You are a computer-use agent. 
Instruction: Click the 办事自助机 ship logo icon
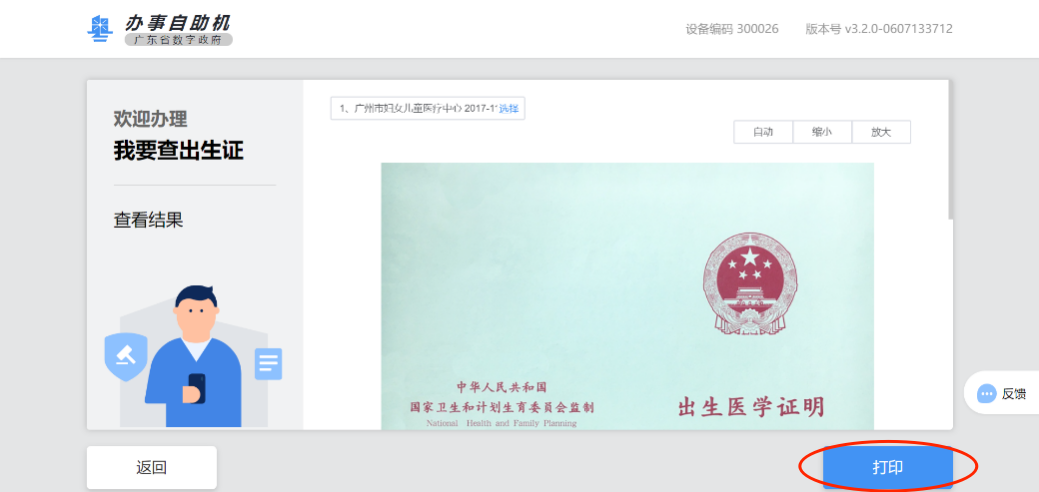coord(100,29)
